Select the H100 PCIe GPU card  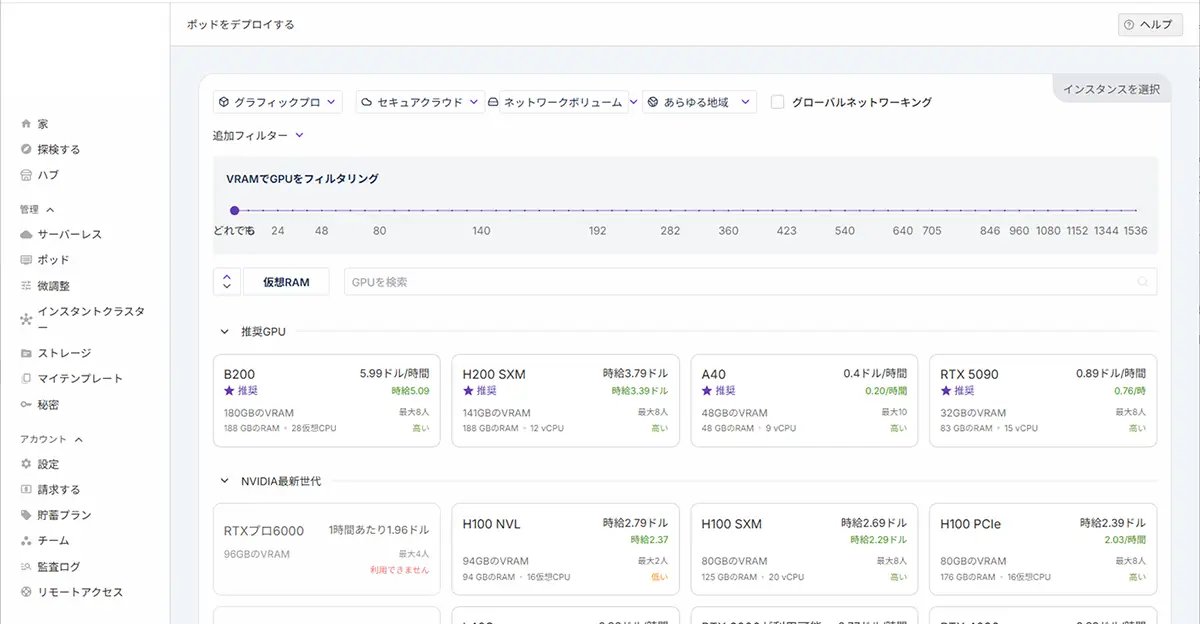point(1043,549)
